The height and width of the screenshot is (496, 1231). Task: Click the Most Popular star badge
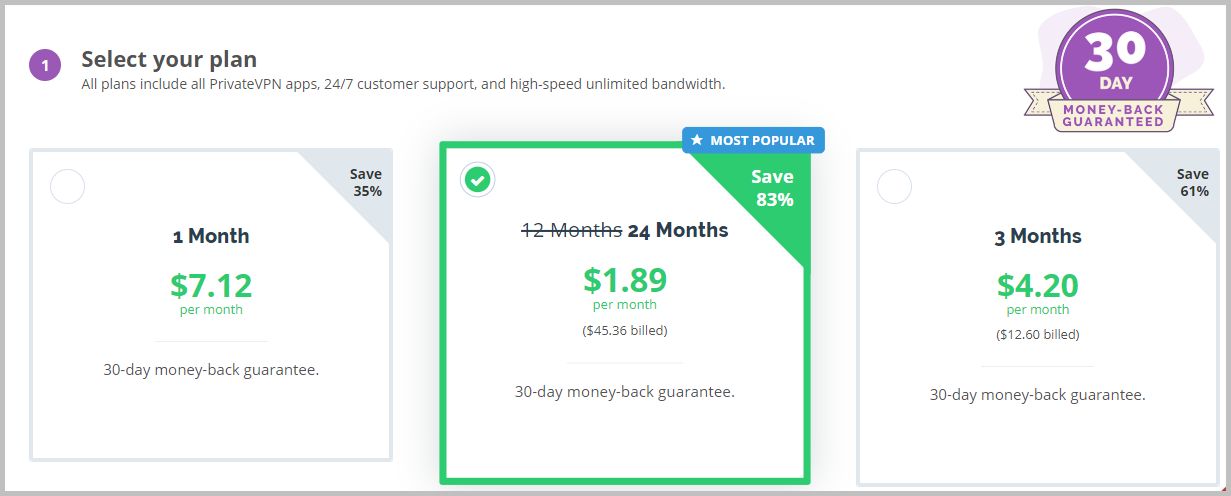(x=754, y=140)
